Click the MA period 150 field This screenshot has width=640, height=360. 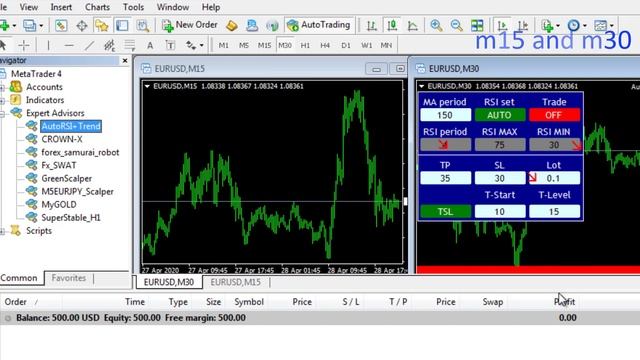(445, 115)
